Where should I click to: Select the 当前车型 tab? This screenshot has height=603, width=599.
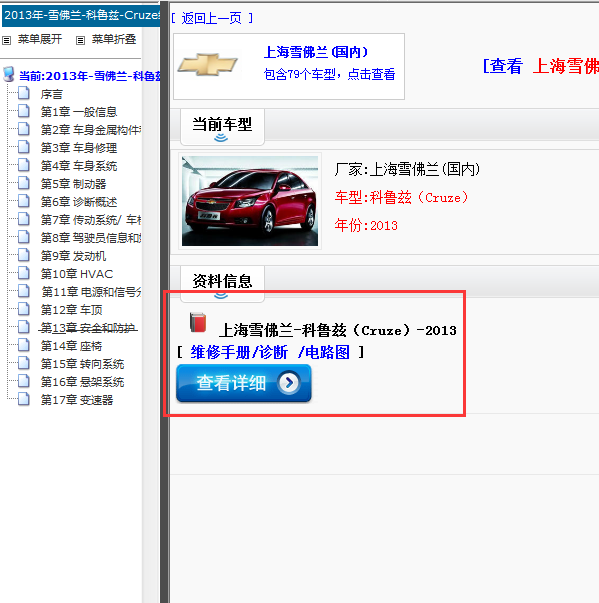pyautogui.click(x=222, y=127)
